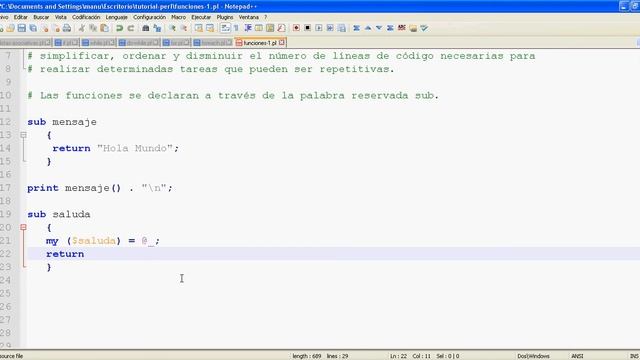This screenshot has width=640, height=360.
Task: Switch to the dowhile.pl tab
Action: click(x=138, y=42)
